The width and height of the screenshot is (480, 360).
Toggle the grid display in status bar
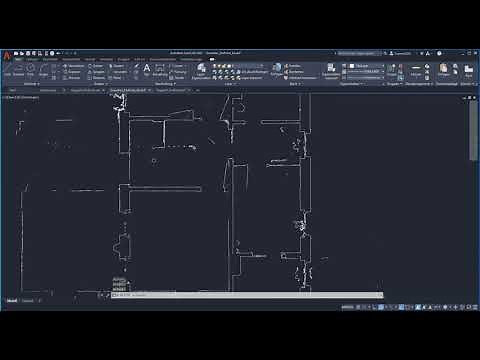point(359,307)
